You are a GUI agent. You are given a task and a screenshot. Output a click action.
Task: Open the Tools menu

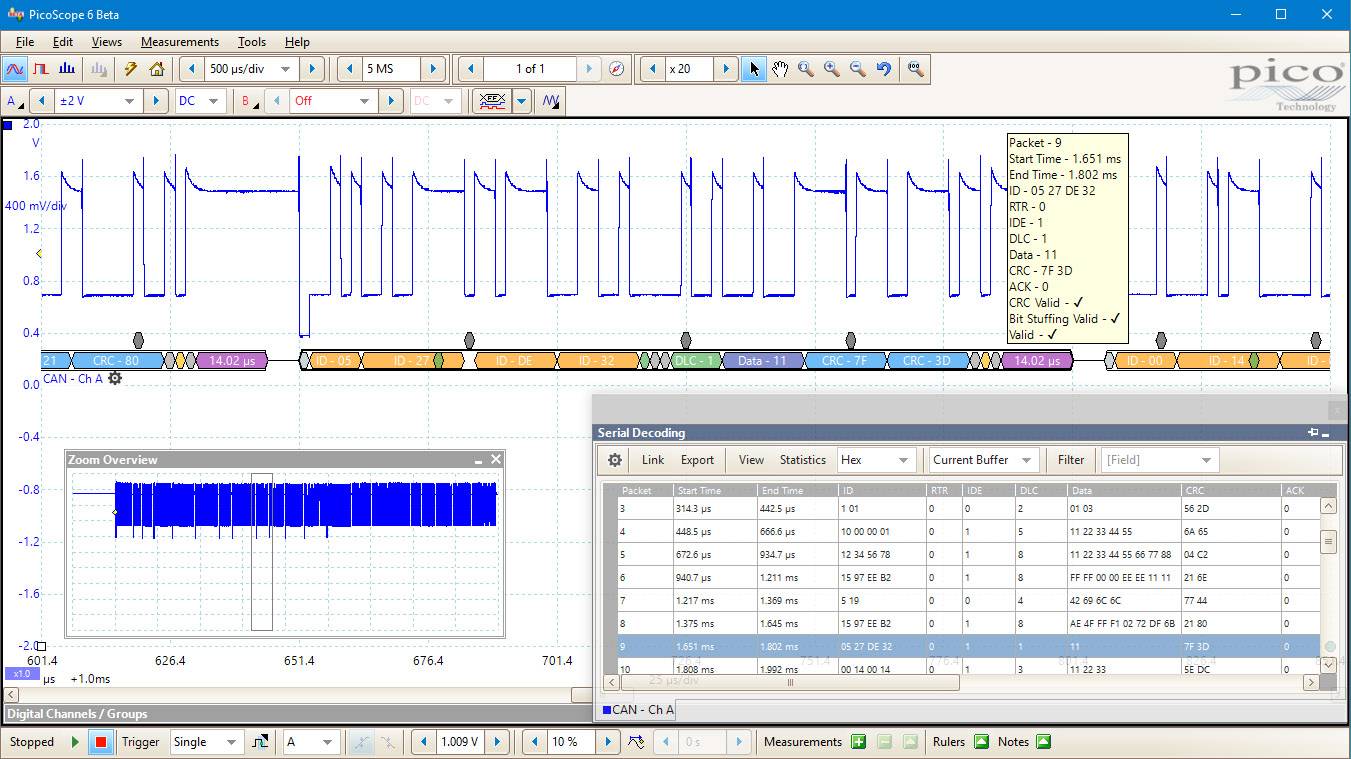[x=251, y=42]
